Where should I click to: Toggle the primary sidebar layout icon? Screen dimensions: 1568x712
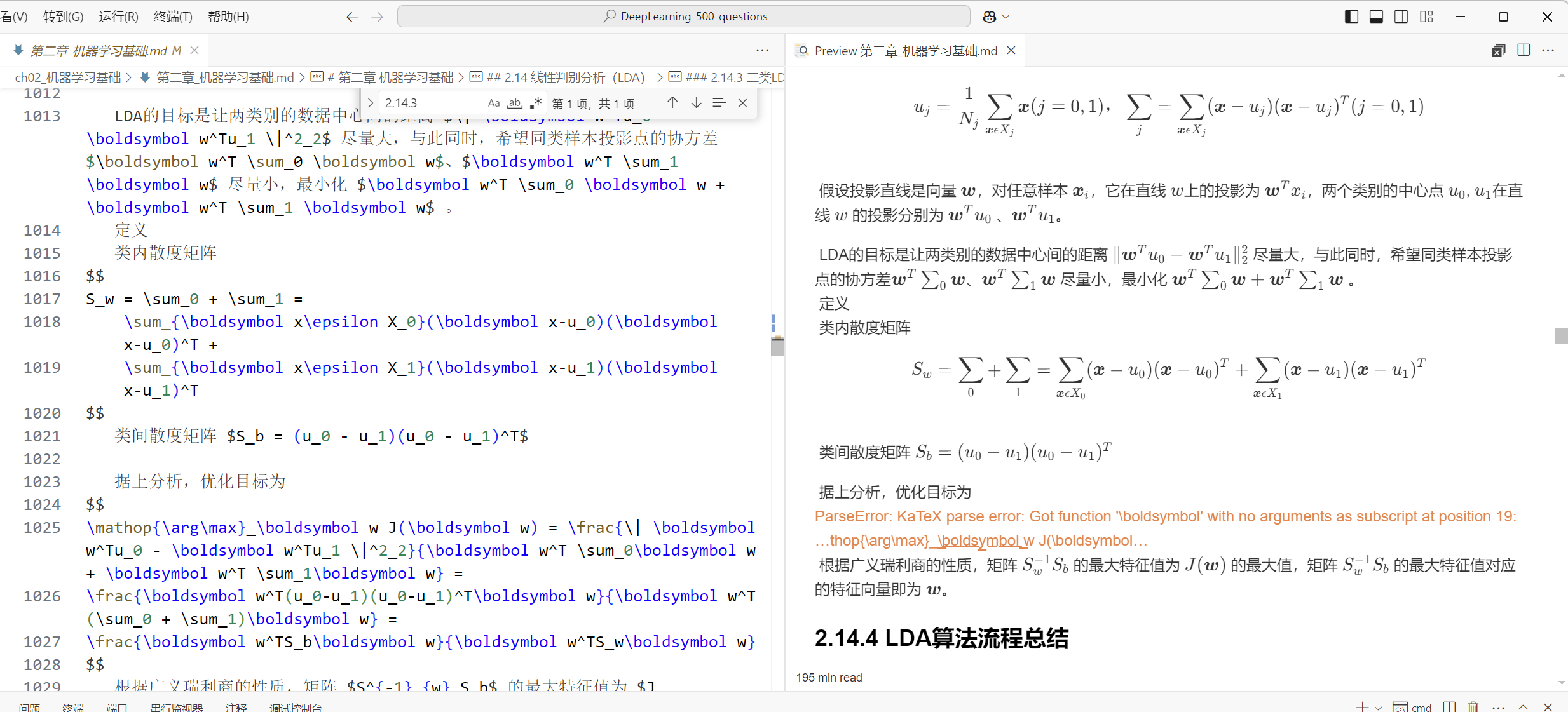pos(1351,17)
